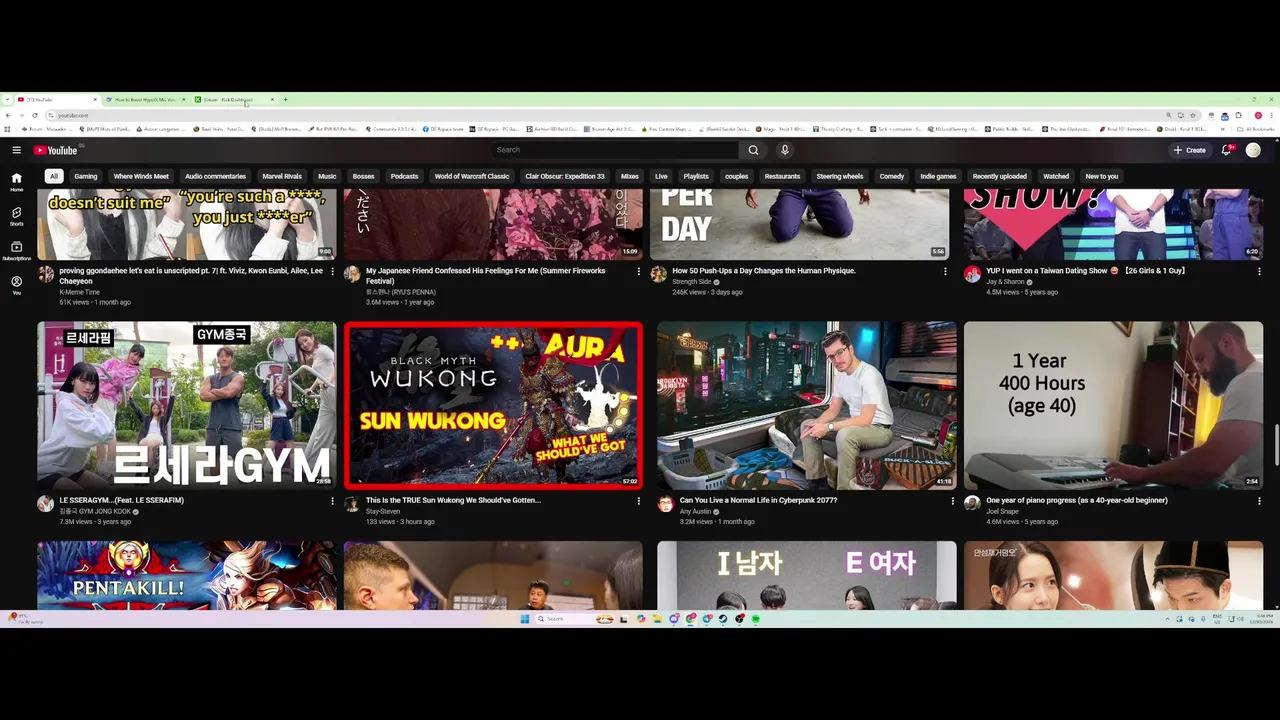Viewport: 1280px width, 720px height.
Task: Open options menu for LE SSERAGYM video
Action: click(332, 500)
